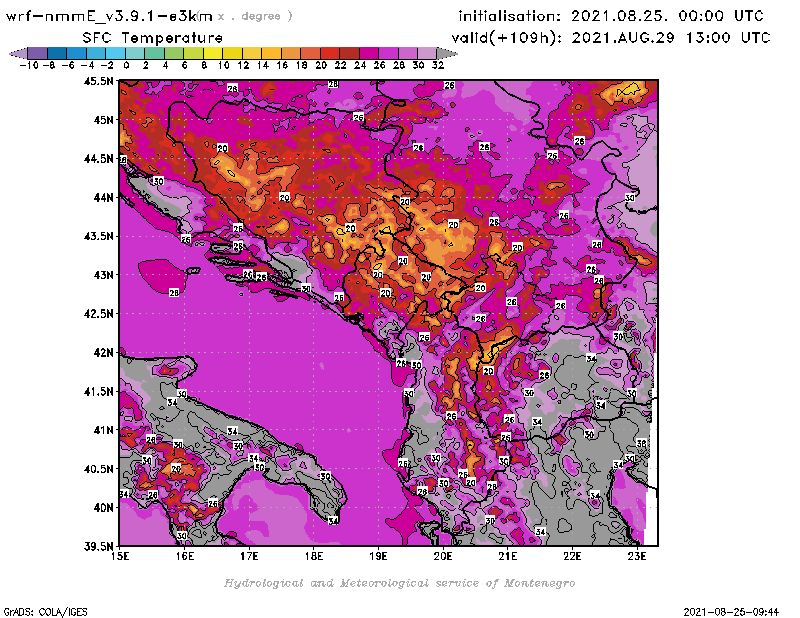Select the 'initialisation: 2021.08.25. 00:00 UTC' text
Screen dimensions: 800x618
point(611,16)
